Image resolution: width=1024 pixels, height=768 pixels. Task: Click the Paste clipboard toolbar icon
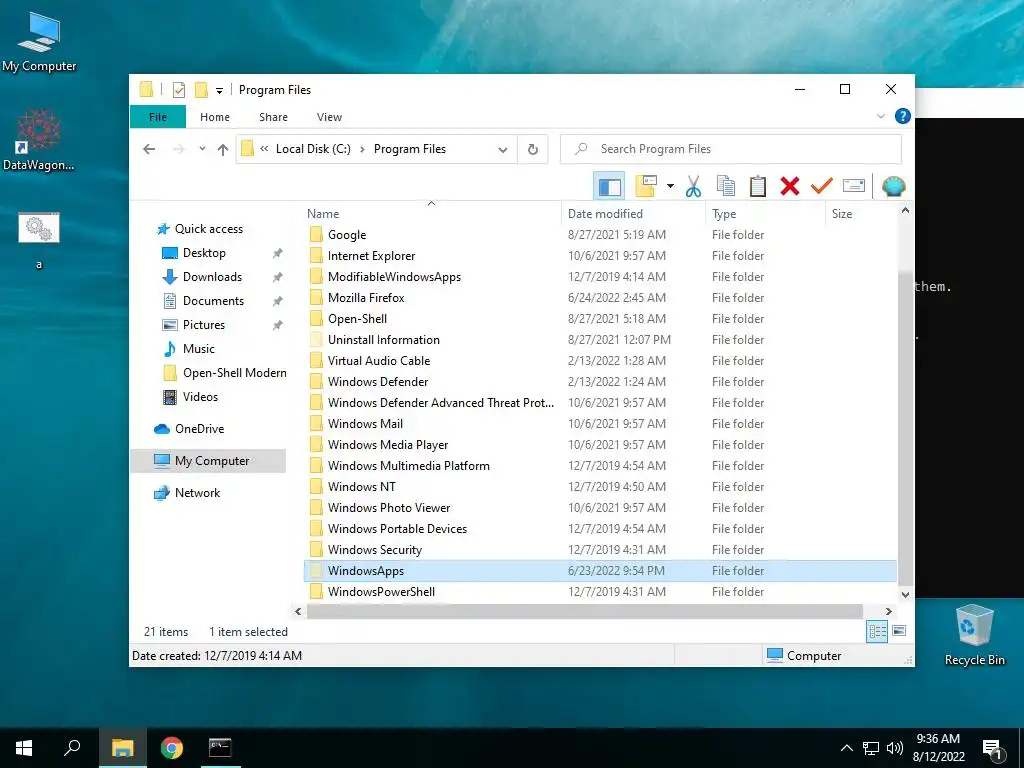(758, 187)
